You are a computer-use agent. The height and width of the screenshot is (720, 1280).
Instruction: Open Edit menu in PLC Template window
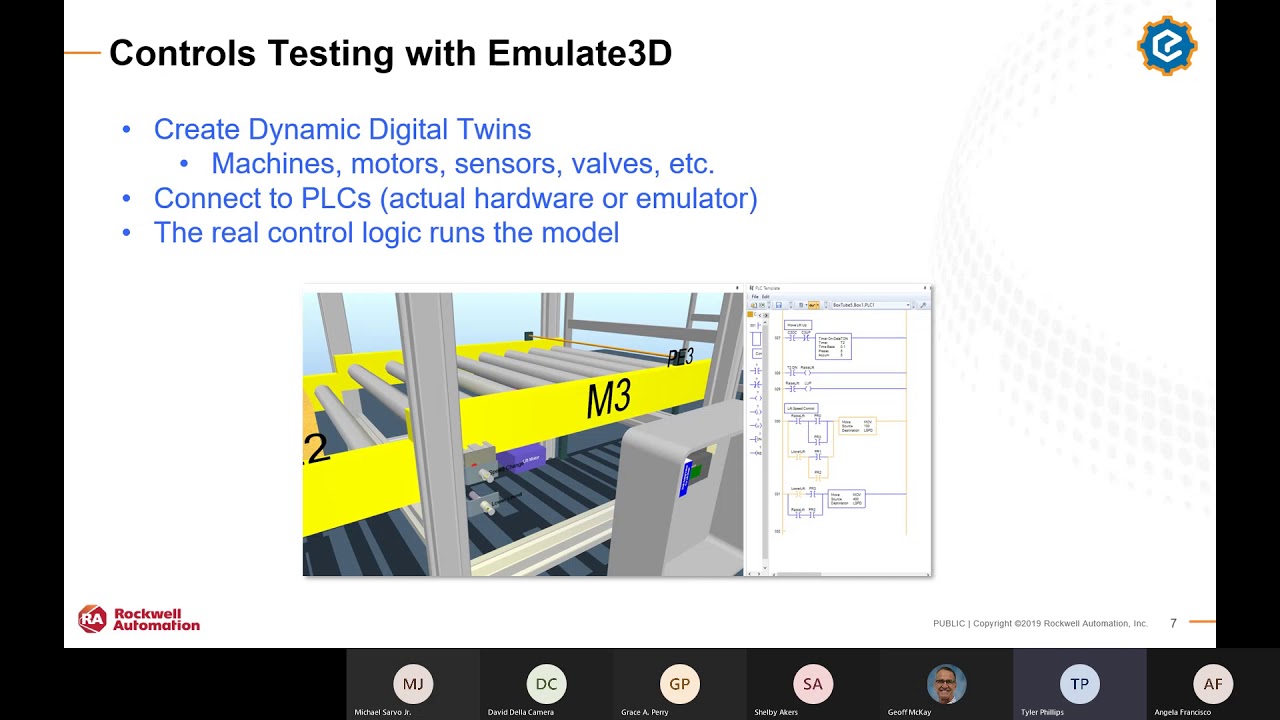coord(766,296)
